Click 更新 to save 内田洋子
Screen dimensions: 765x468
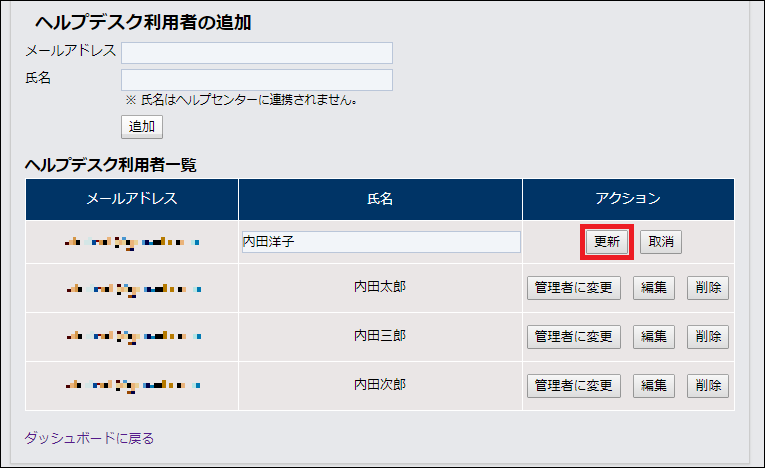(607, 242)
